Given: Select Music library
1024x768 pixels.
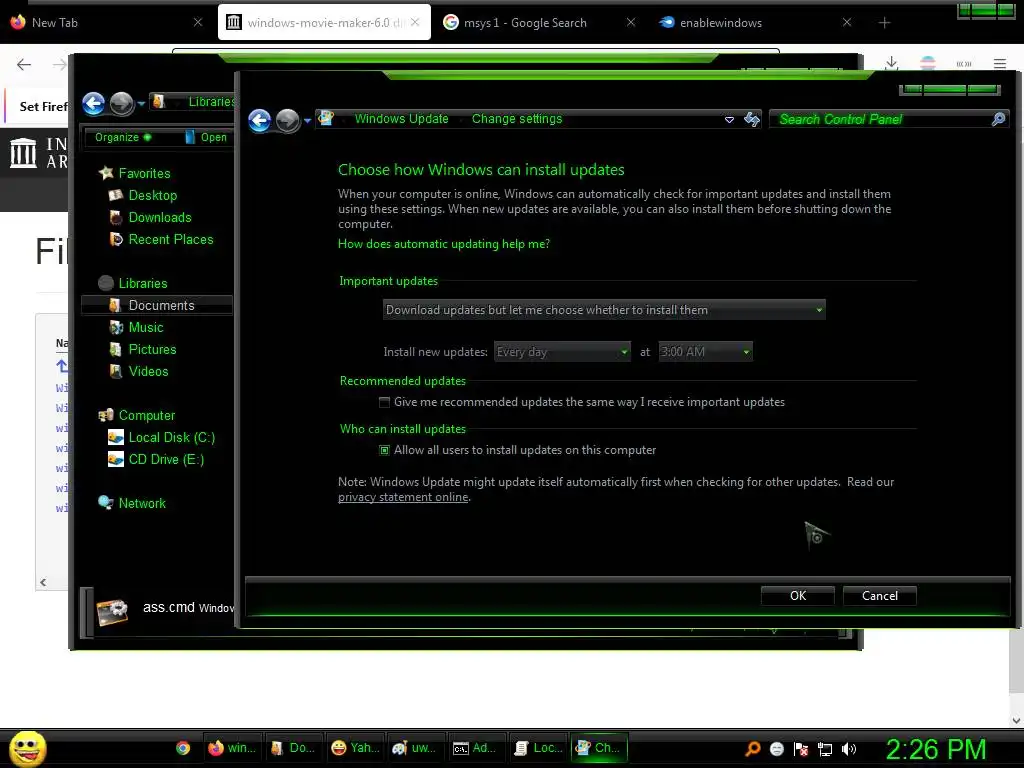Looking at the screenshot, I should (146, 328).
